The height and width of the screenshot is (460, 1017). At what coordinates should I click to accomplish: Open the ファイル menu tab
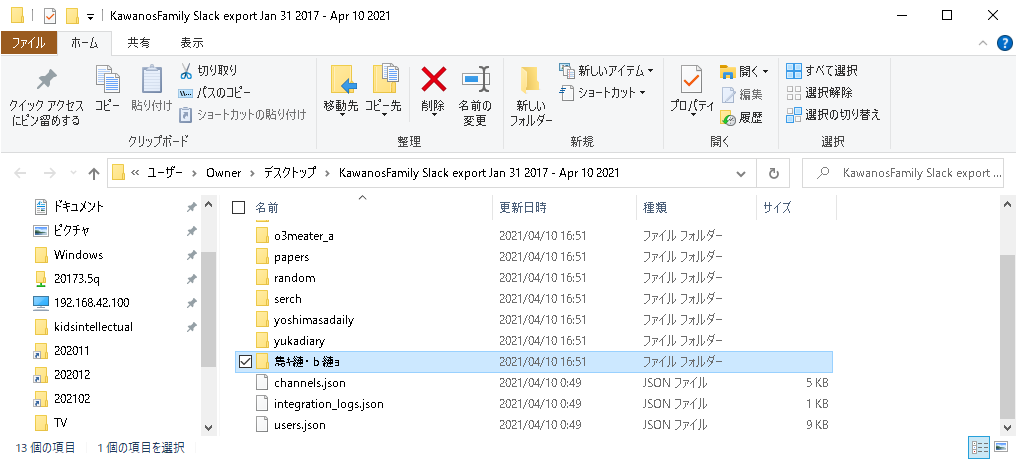click(x=29, y=43)
